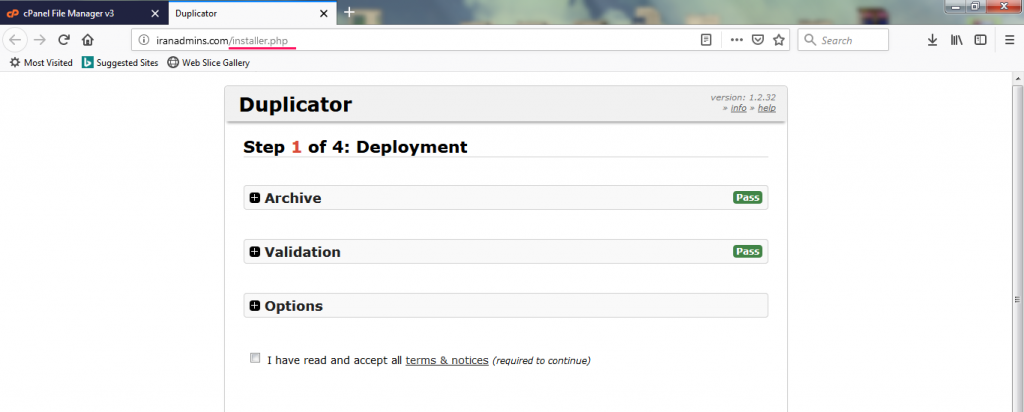
Task: Switch to the cPanel File Manager v3 tab
Action: click(x=84, y=13)
